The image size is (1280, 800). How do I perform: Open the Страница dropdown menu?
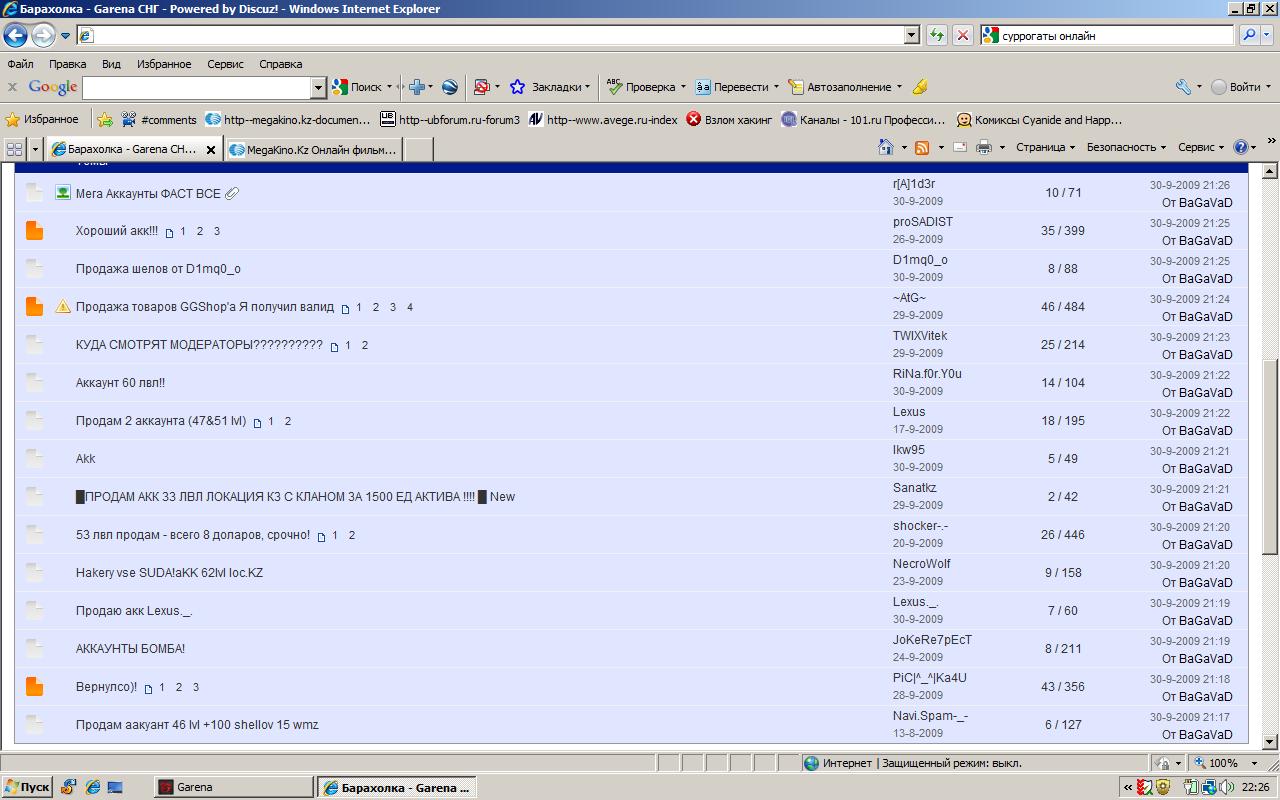click(1045, 147)
